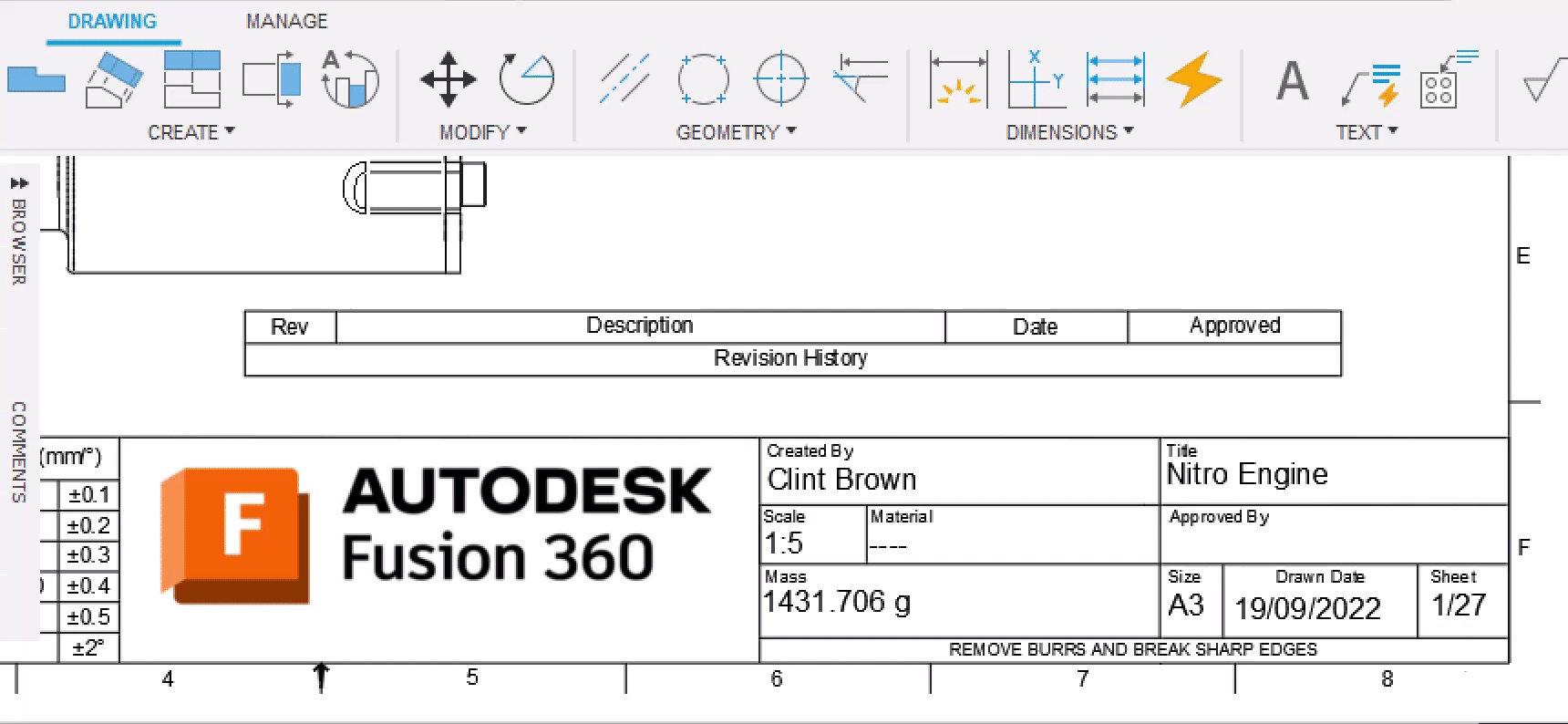
Task: Open the CREATE dropdown menu
Action: coord(191,132)
